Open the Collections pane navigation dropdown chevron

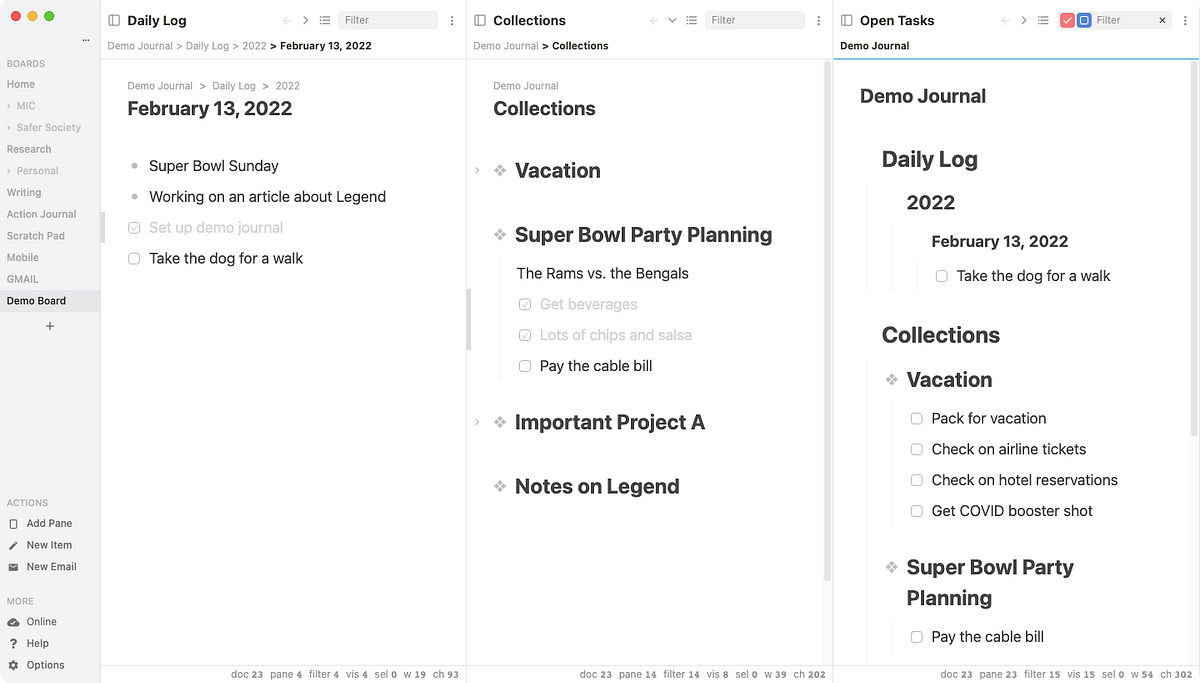[x=672, y=20]
